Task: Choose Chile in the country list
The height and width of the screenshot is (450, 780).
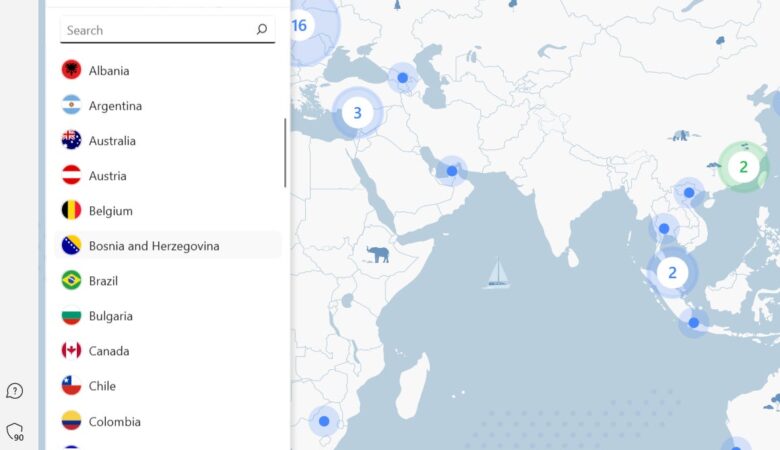Action: (x=102, y=386)
